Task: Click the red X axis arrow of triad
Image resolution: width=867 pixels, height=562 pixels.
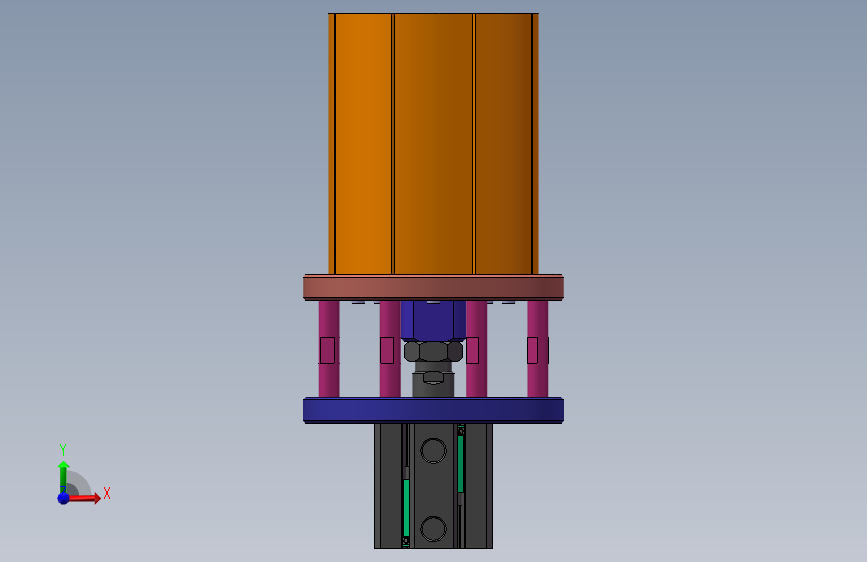Action: (x=83, y=498)
